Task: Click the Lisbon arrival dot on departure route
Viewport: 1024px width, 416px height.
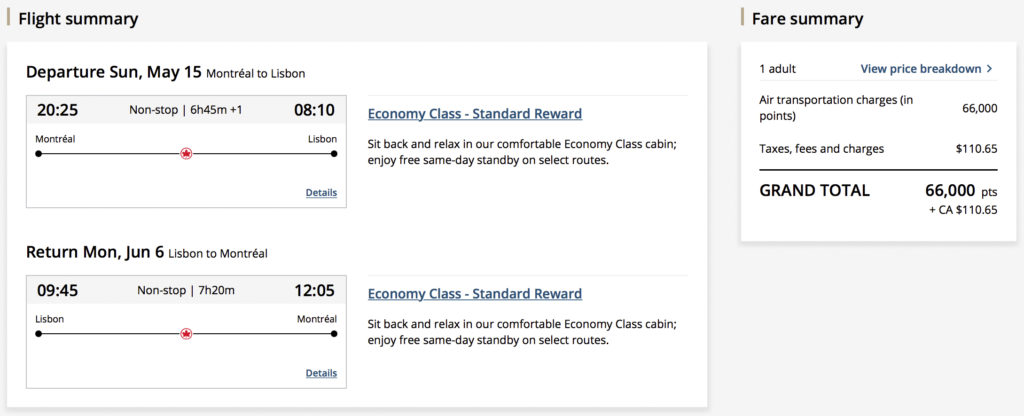Action: 334,154
